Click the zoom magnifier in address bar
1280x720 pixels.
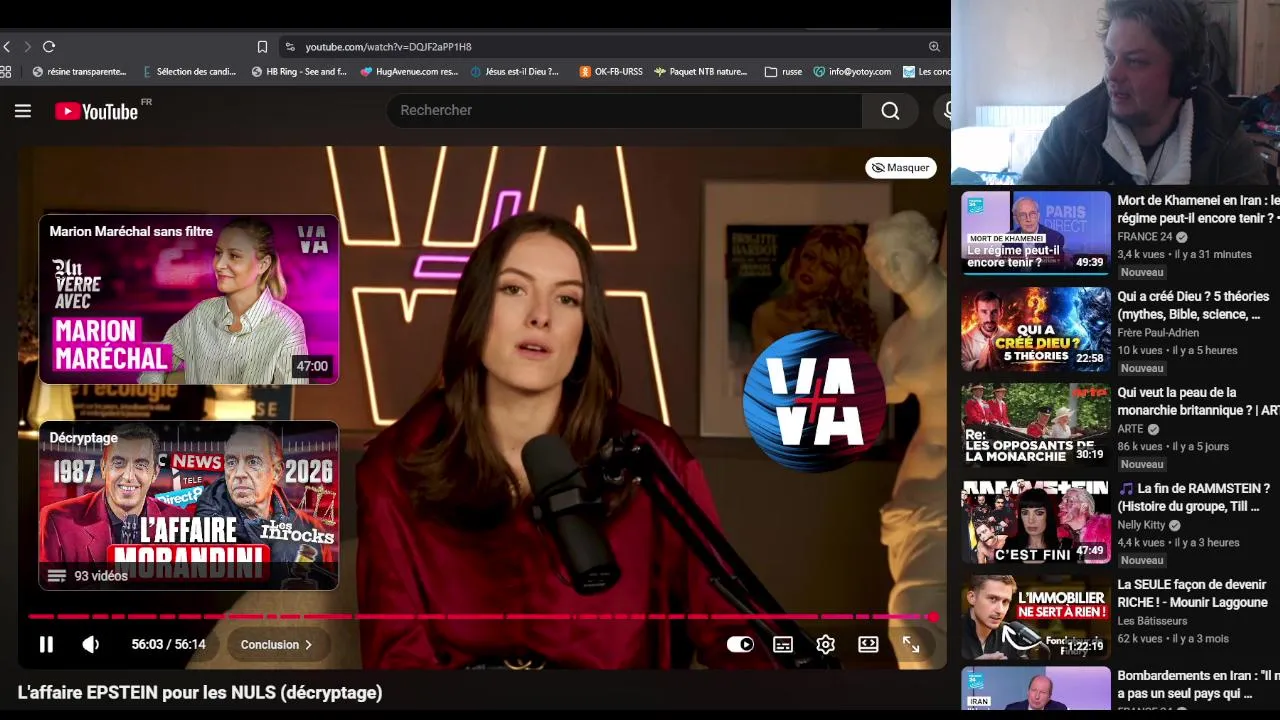coord(934,47)
